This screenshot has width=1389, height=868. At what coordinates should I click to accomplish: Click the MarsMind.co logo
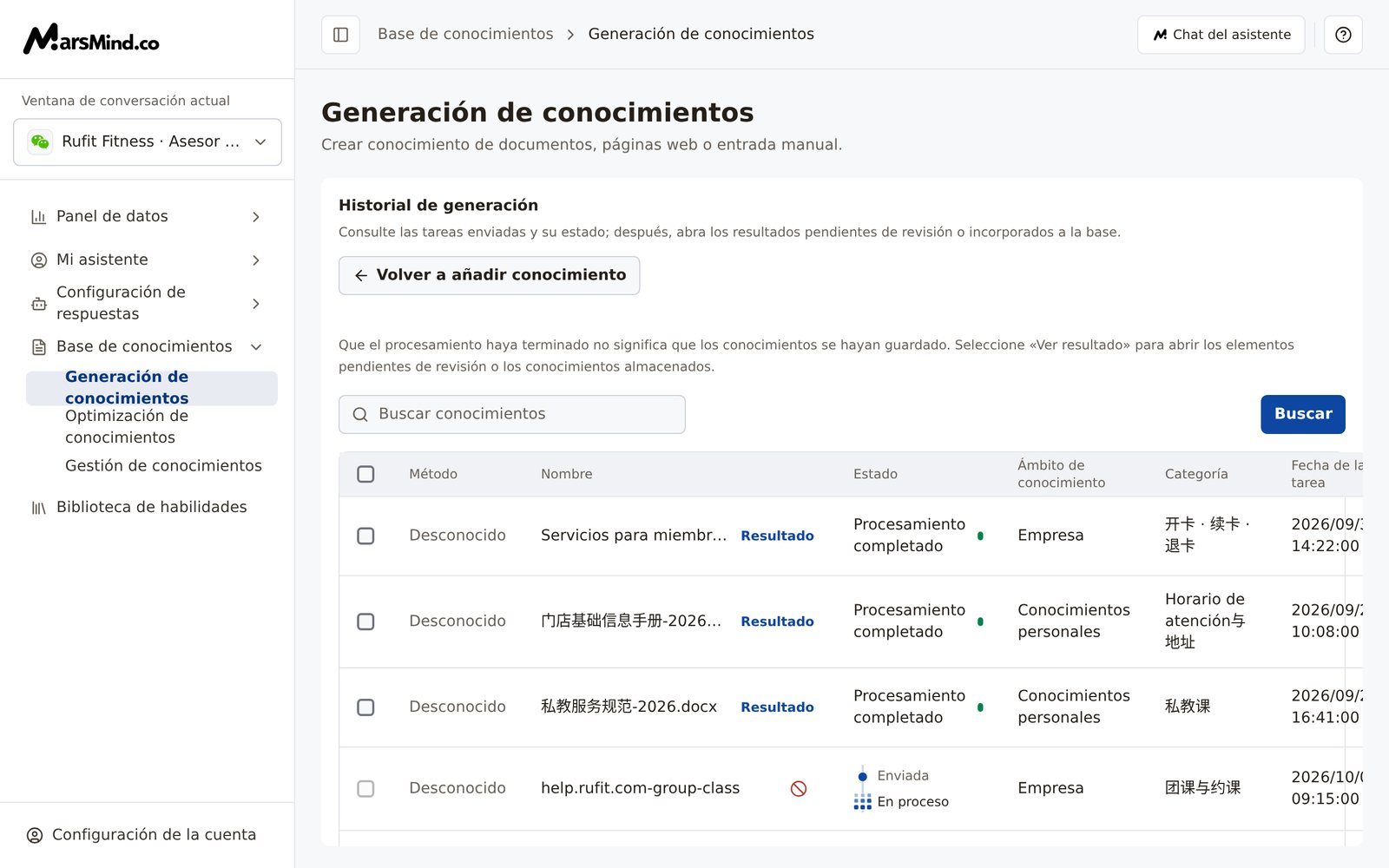point(91,39)
